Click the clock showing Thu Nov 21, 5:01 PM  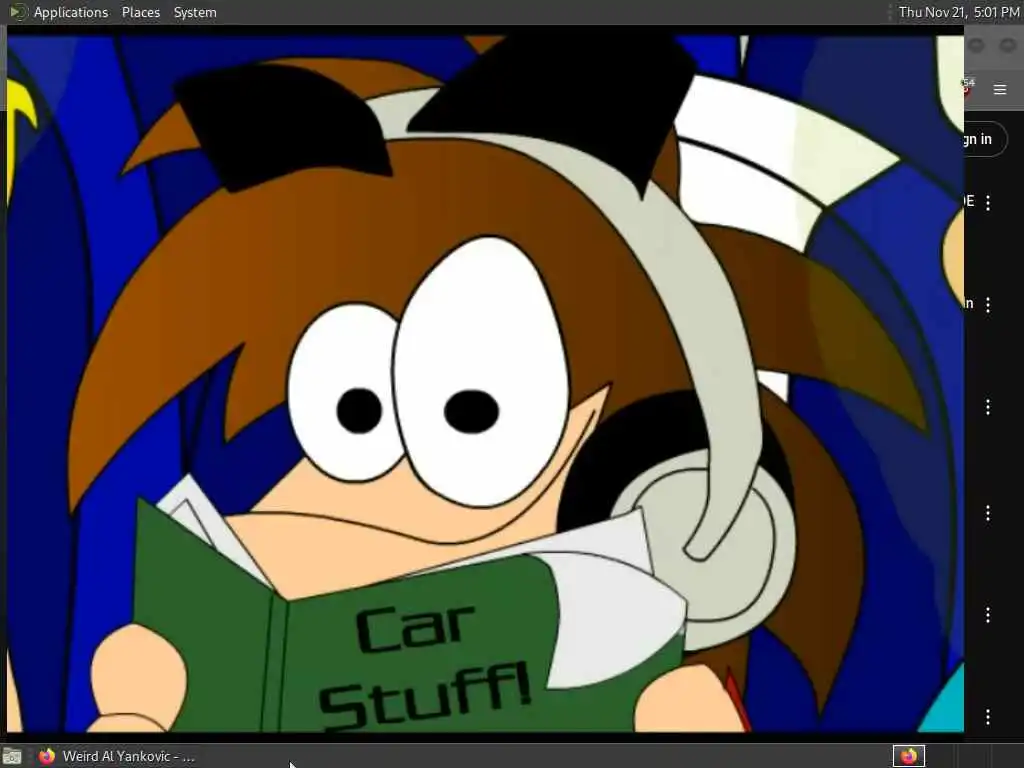click(958, 12)
